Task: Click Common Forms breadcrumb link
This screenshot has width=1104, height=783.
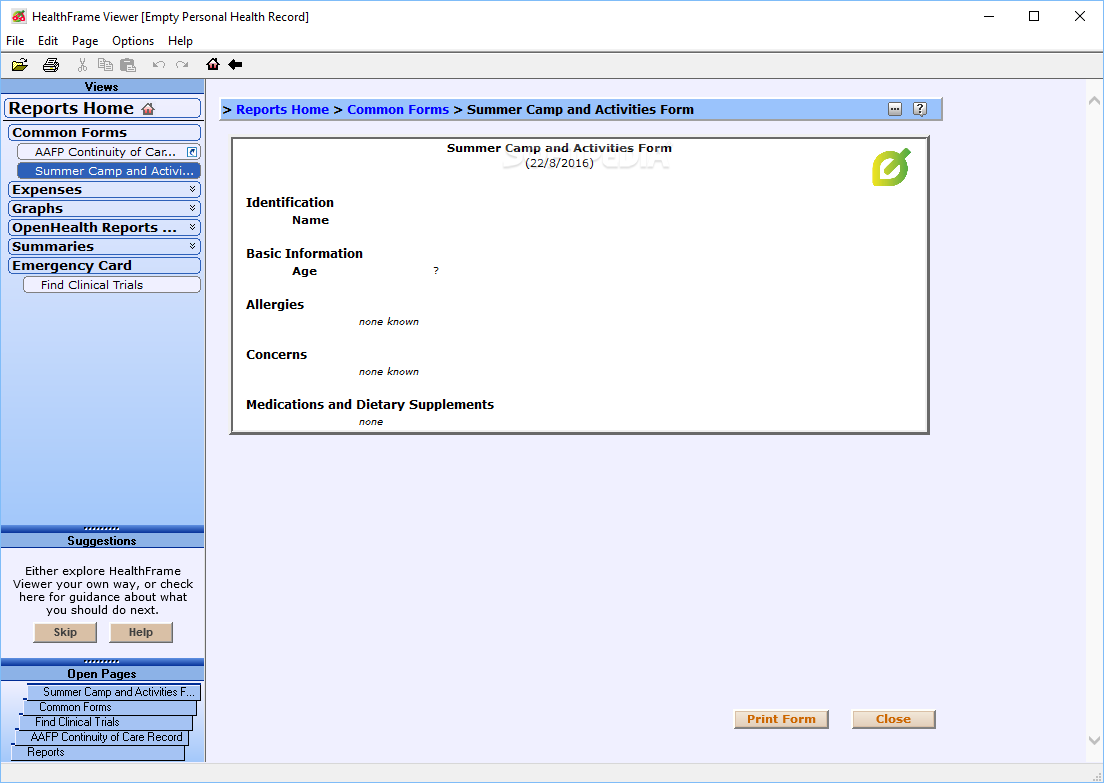Action: 398,110
